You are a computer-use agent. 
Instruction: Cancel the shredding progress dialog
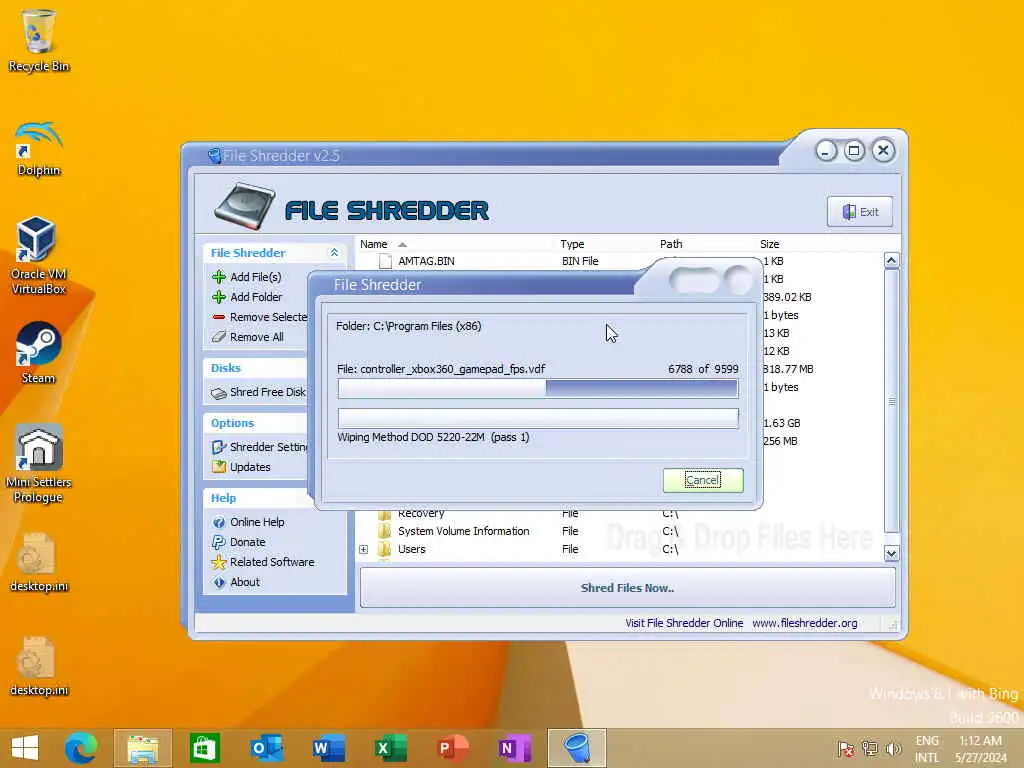(x=703, y=480)
